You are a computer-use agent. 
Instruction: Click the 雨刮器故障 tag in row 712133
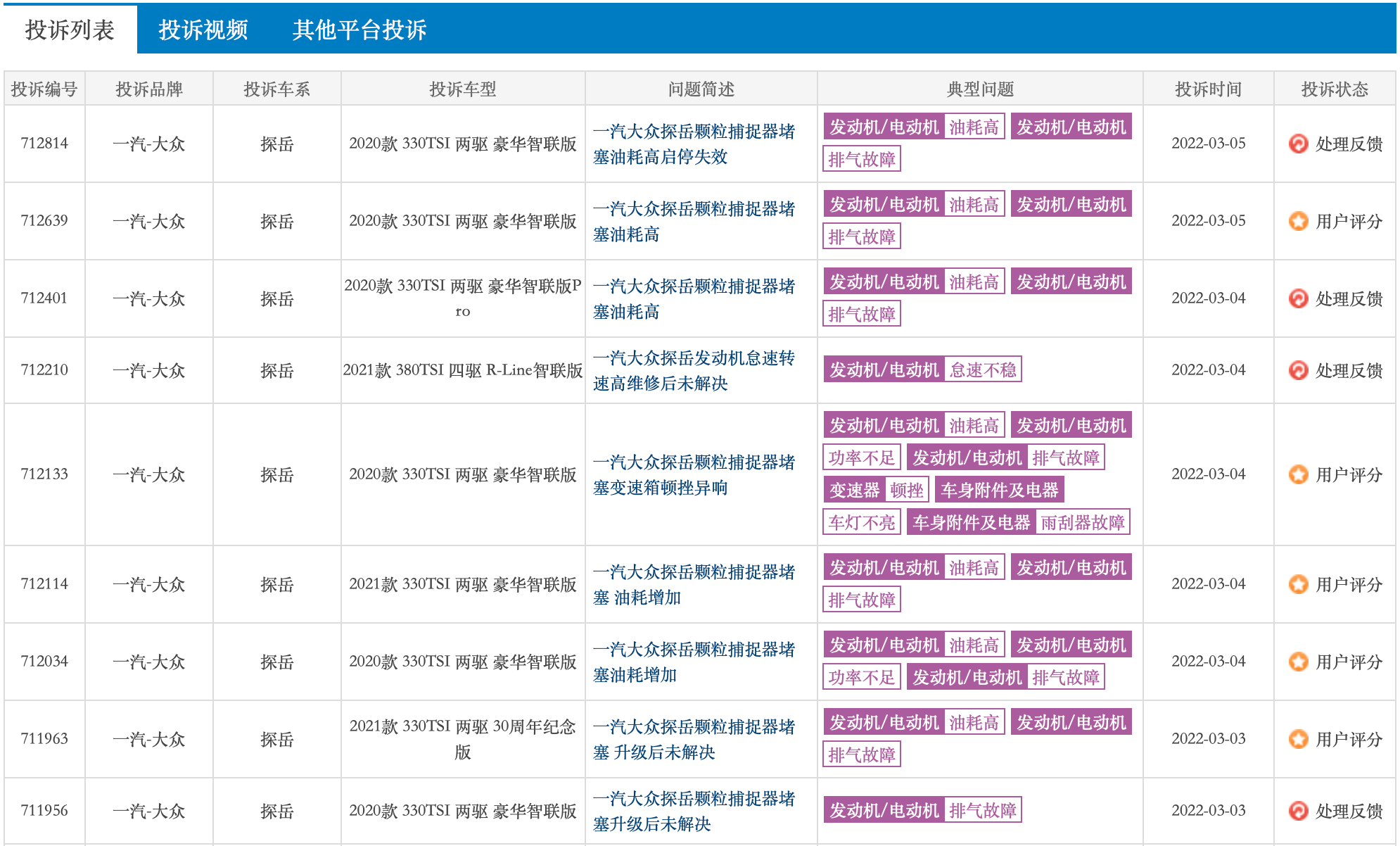[1083, 523]
